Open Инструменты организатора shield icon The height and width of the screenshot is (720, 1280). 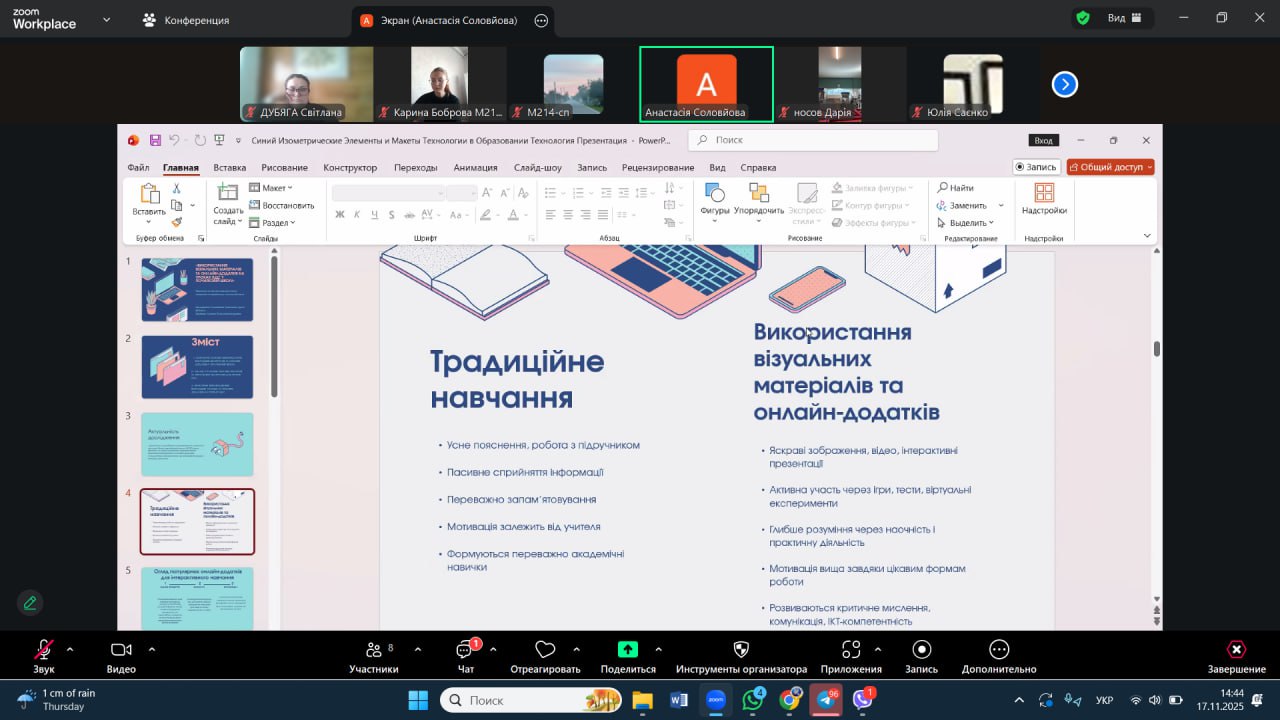tap(741, 651)
